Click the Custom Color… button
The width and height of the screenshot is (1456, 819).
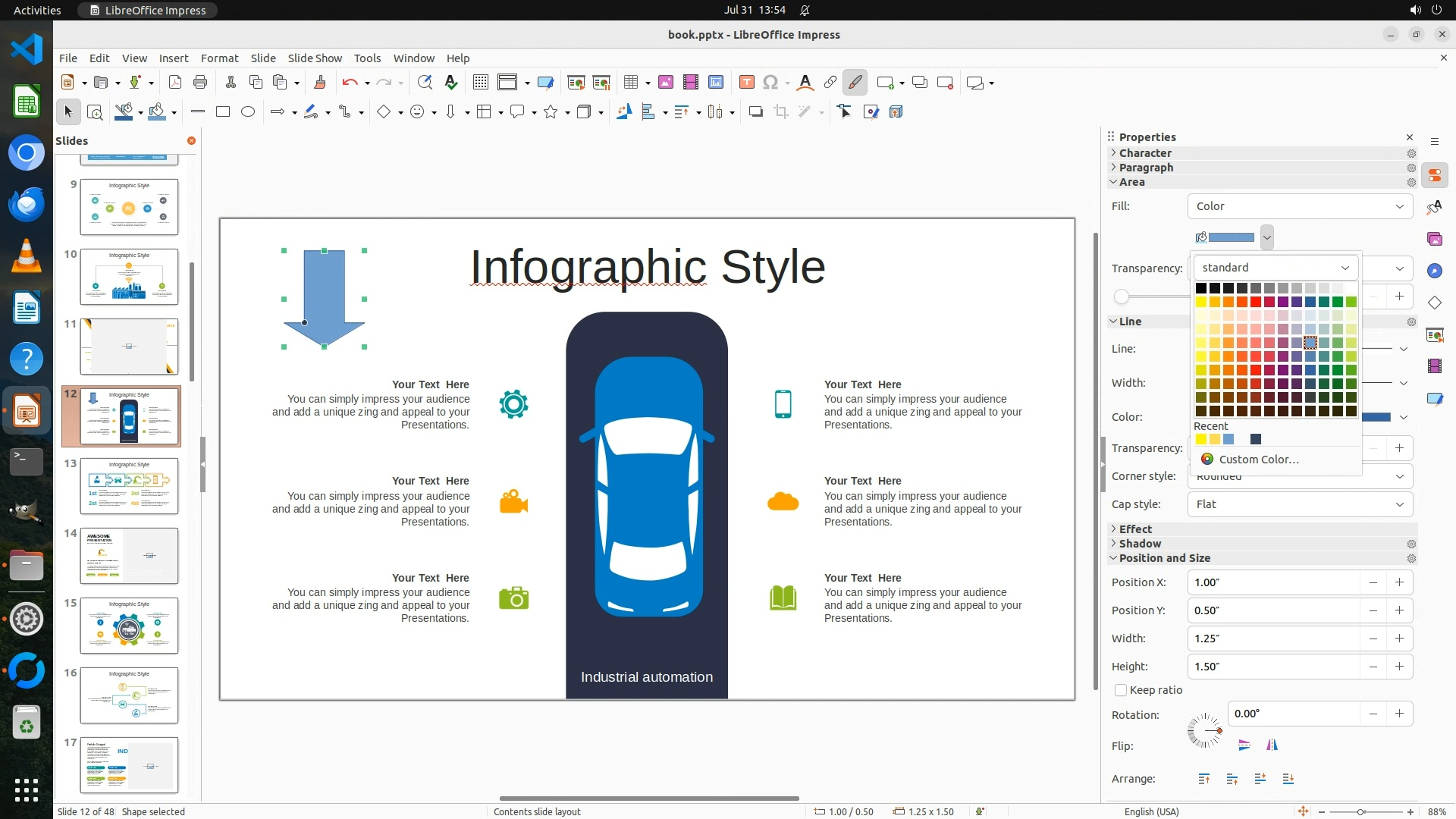point(1258,460)
